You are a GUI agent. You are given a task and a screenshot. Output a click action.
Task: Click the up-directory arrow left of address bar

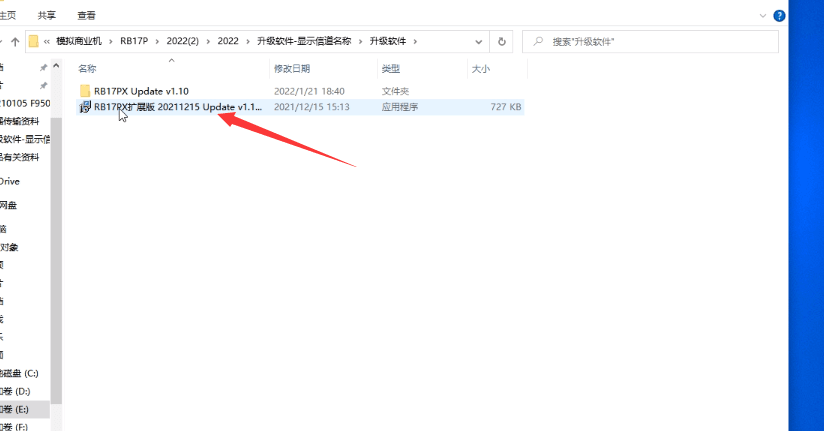tap(14, 42)
